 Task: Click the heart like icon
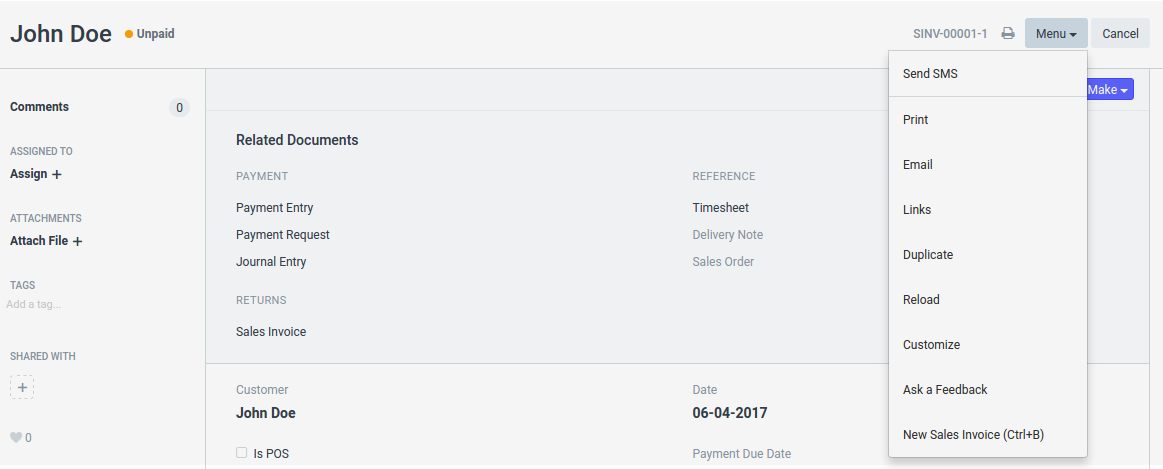(x=15, y=437)
